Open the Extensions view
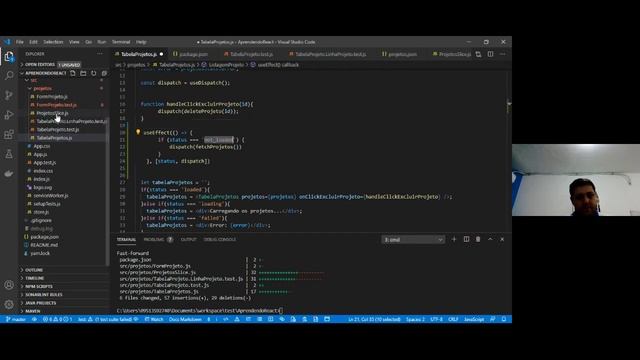 [9, 134]
